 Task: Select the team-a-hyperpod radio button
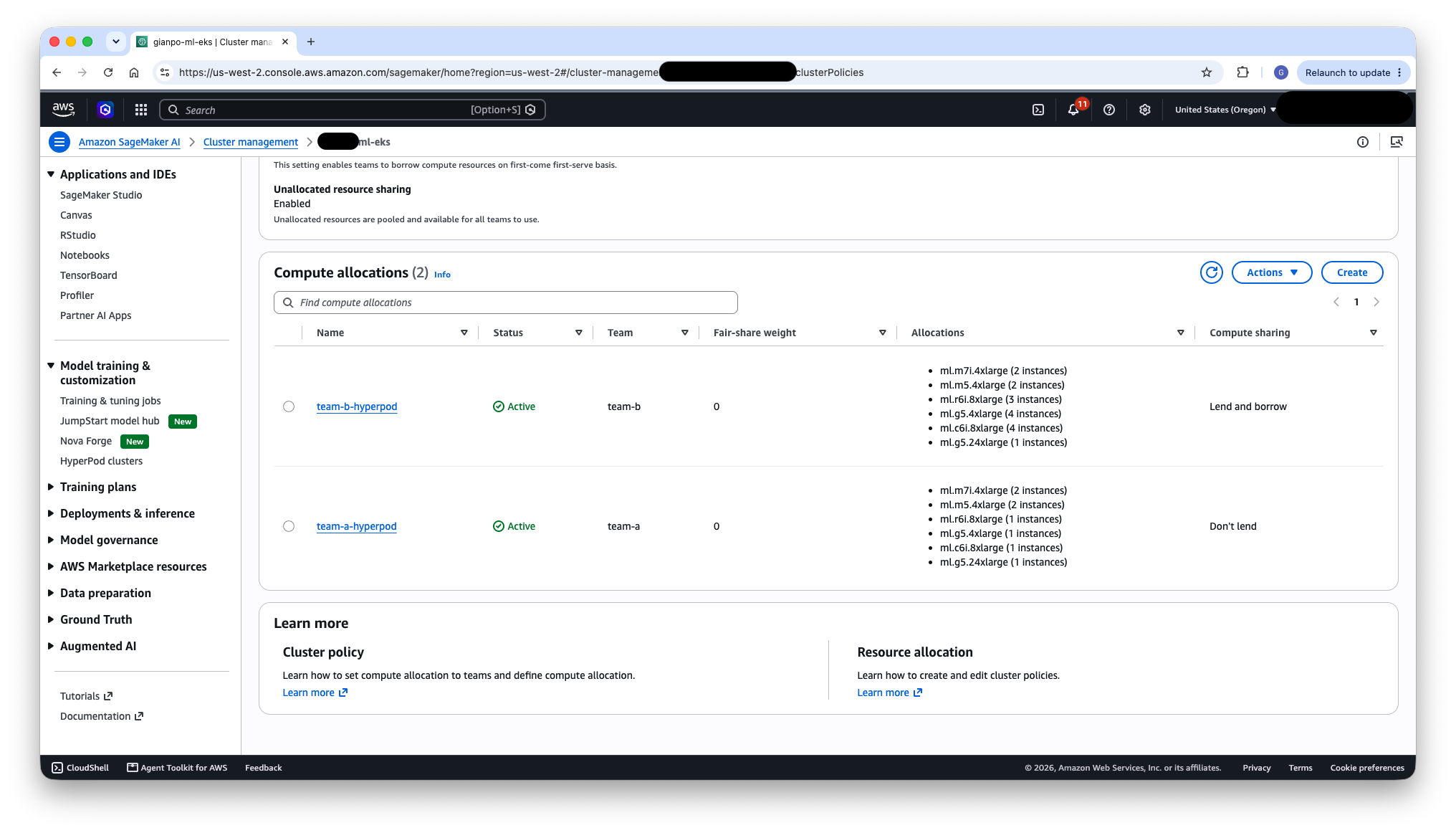pyautogui.click(x=289, y=526)
